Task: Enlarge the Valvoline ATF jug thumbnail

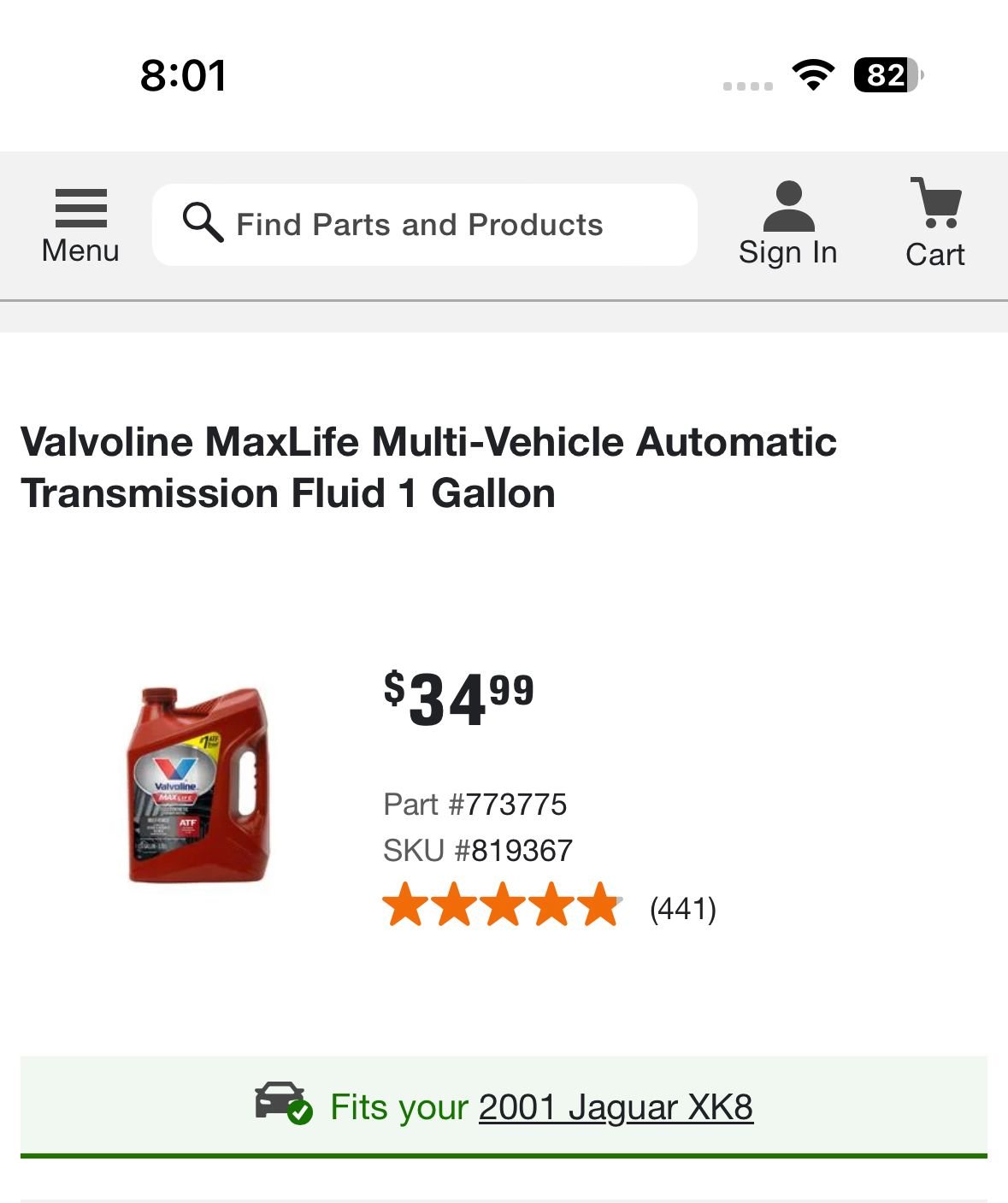Action: click(x=199, y=785)
